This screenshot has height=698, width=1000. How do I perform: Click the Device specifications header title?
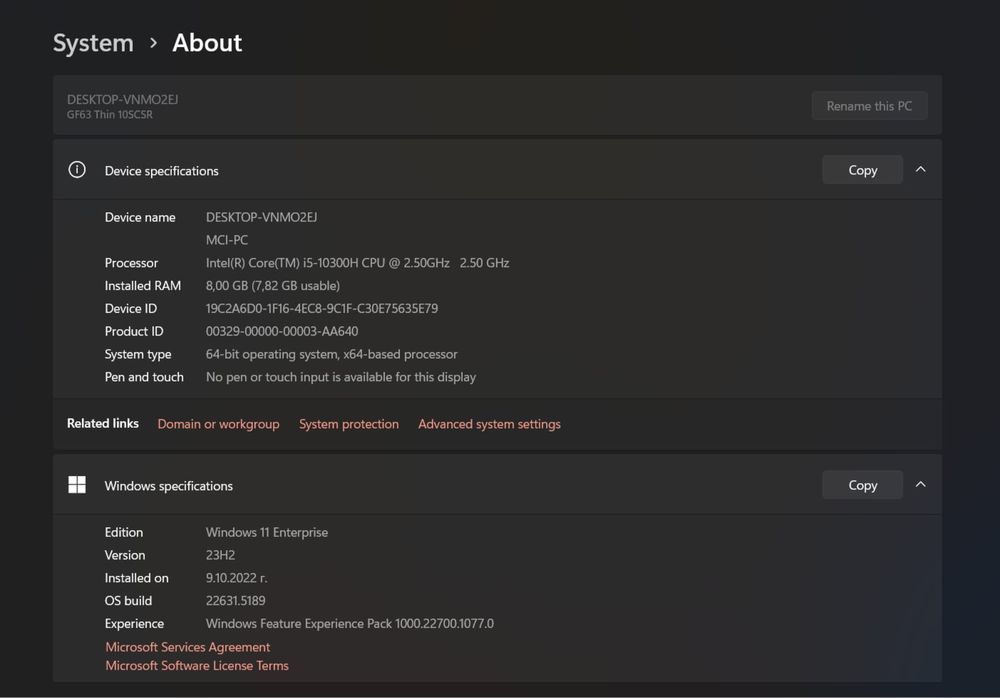(161, 171)
